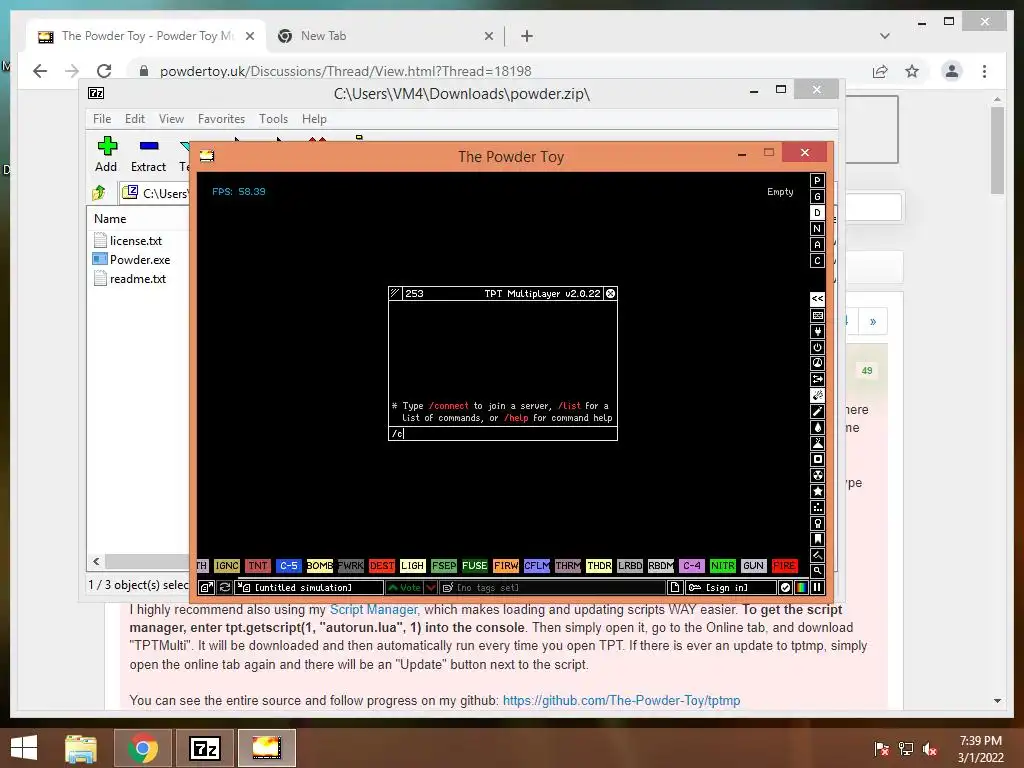
Task: Open the Favorites bookmark category
Action: 817,539
